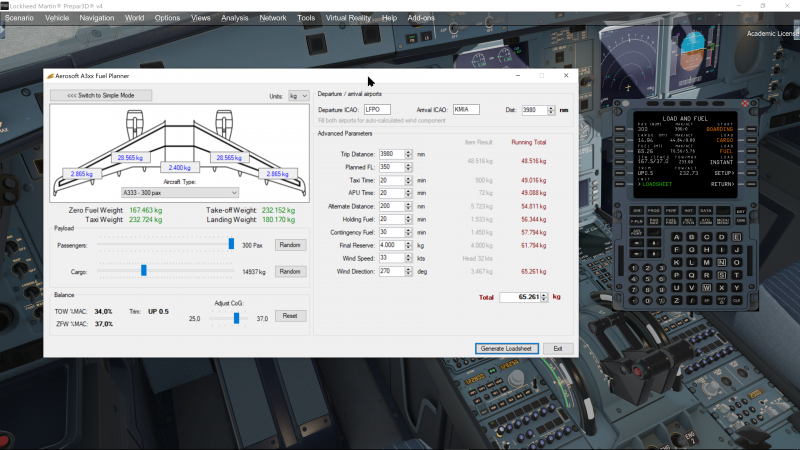Reset the Adjust CoG balance
The height and width of the screenshot is (450, 800).
click(290, 316)
